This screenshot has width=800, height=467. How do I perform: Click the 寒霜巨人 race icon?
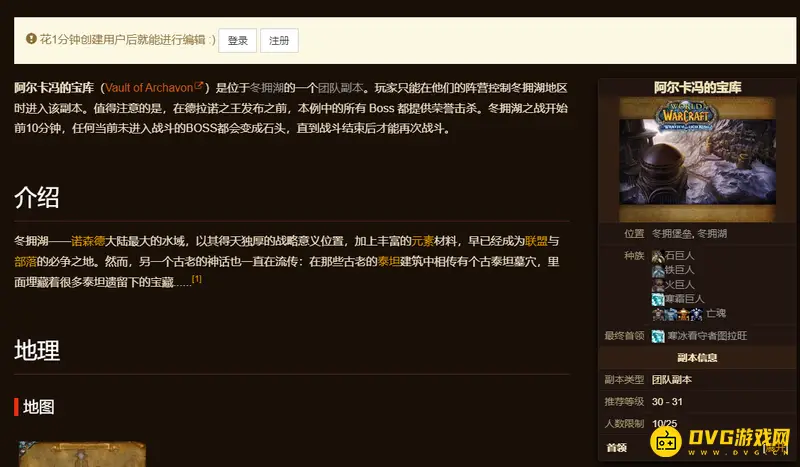pos(658,299)
